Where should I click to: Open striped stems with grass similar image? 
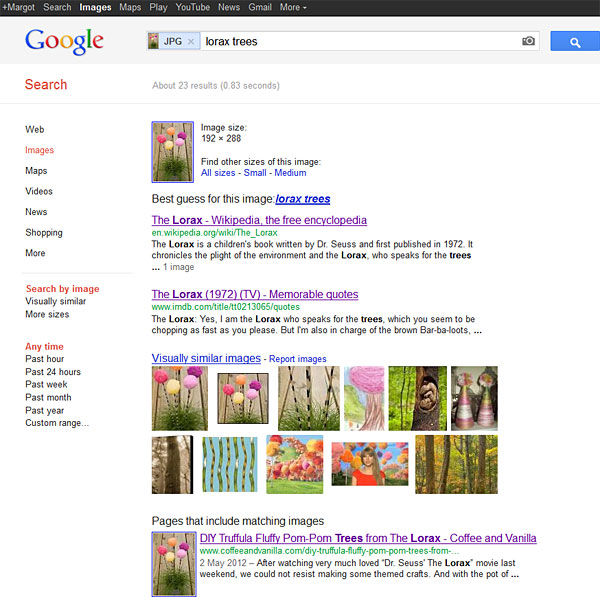(309, 398)
